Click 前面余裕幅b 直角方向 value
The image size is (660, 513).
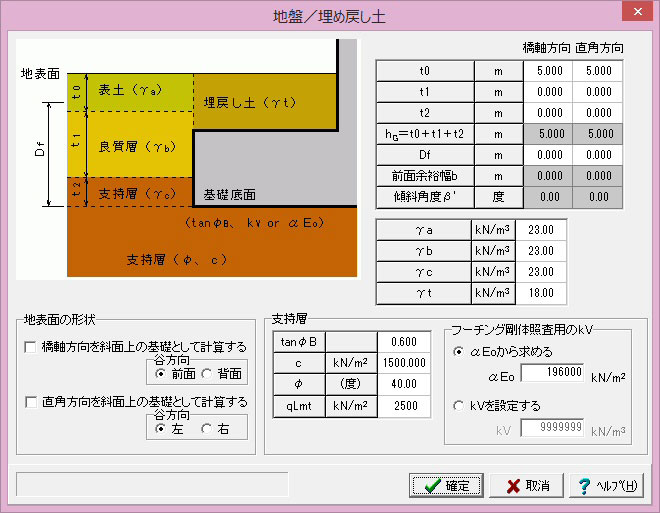597,176
